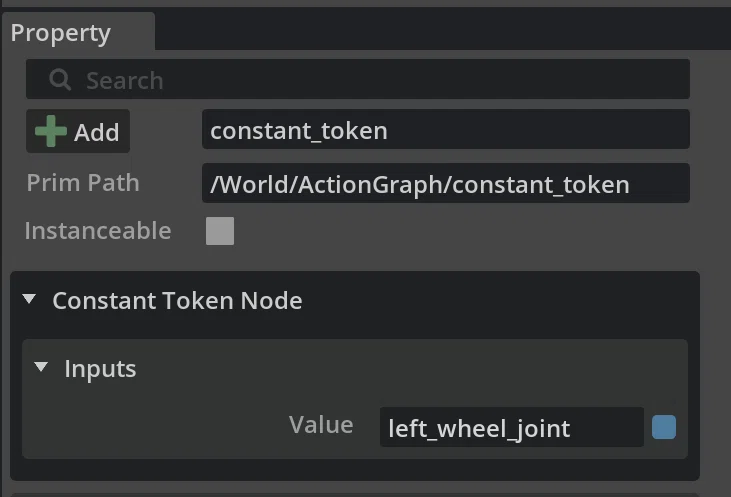Click the Prim Path value field
This screenshot has width=731, height=497.
(x=446, y=183)
